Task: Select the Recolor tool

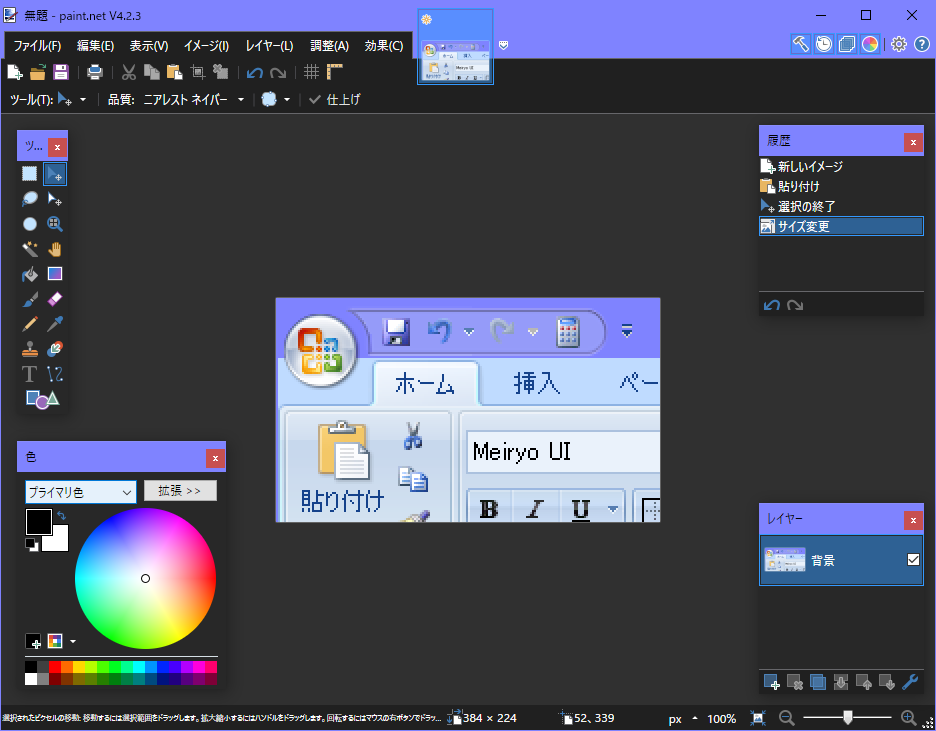Action: [x=55, y=349]
